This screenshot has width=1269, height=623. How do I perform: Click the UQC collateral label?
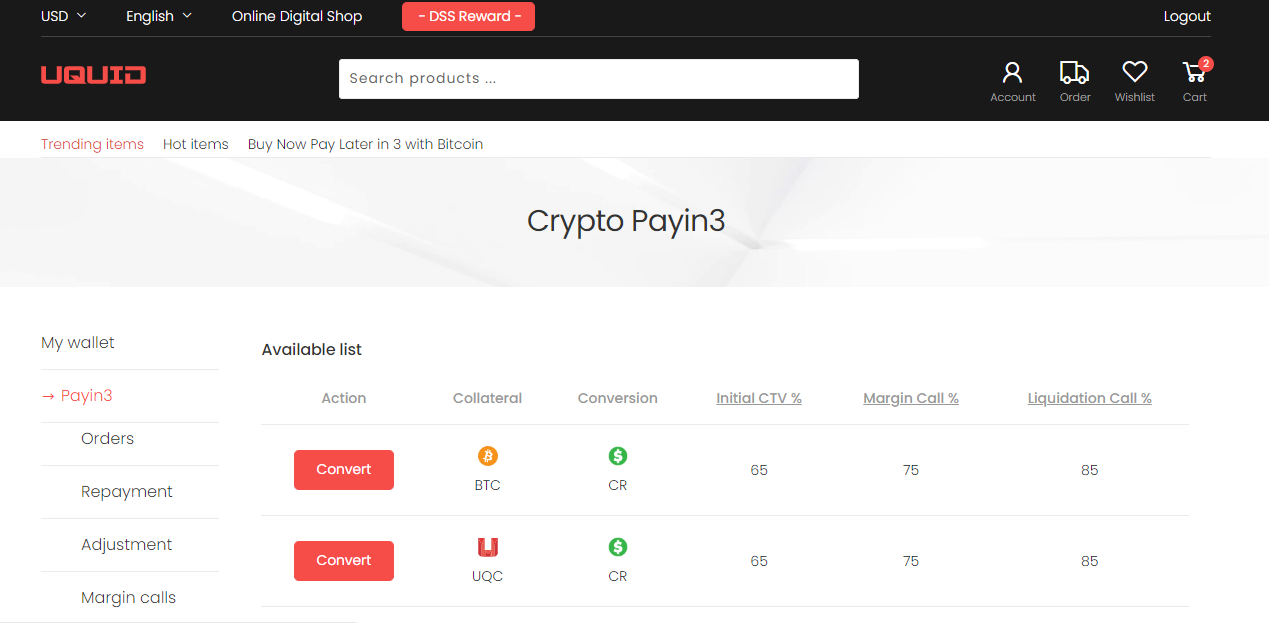point(488,576)
